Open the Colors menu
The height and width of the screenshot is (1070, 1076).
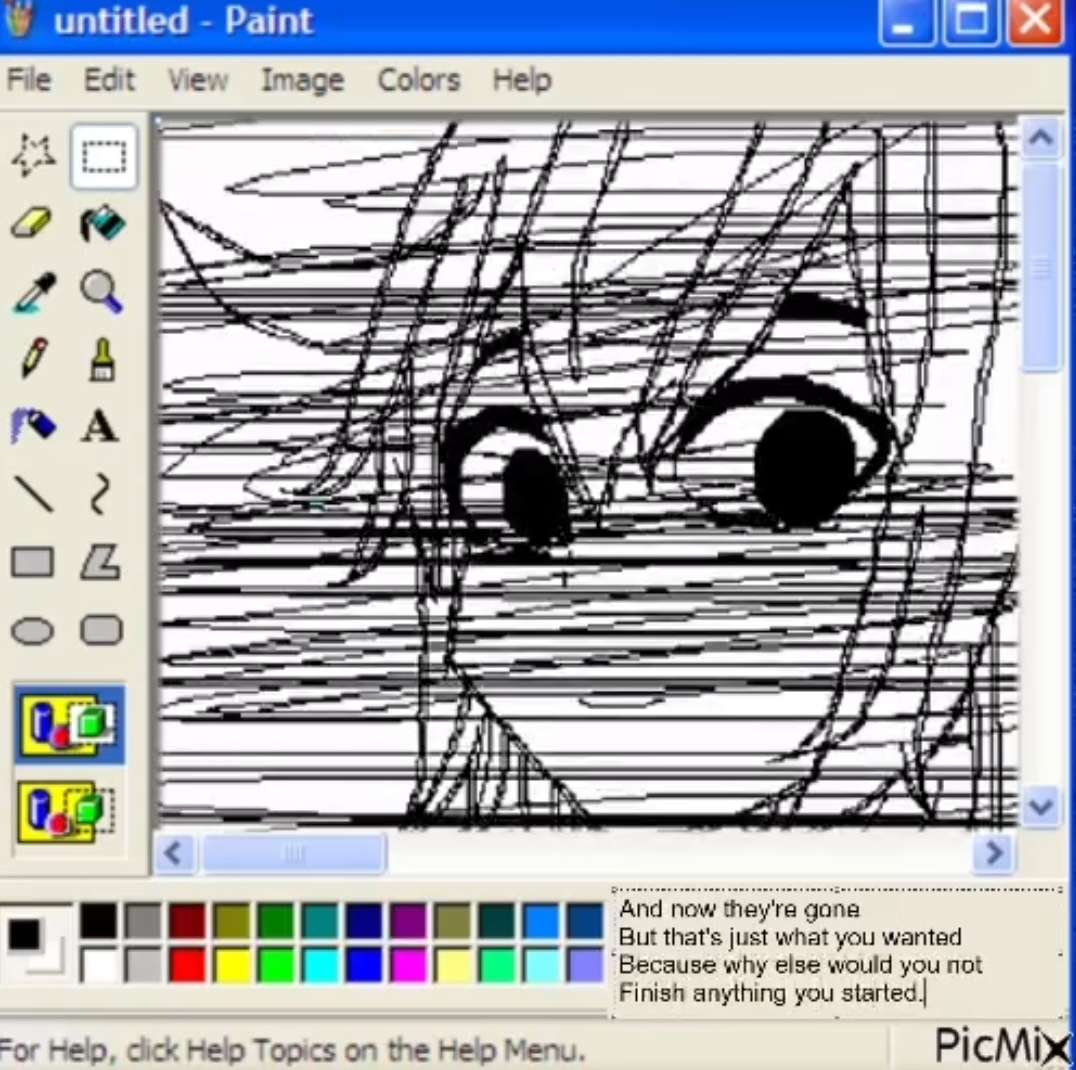click(419, 80)
